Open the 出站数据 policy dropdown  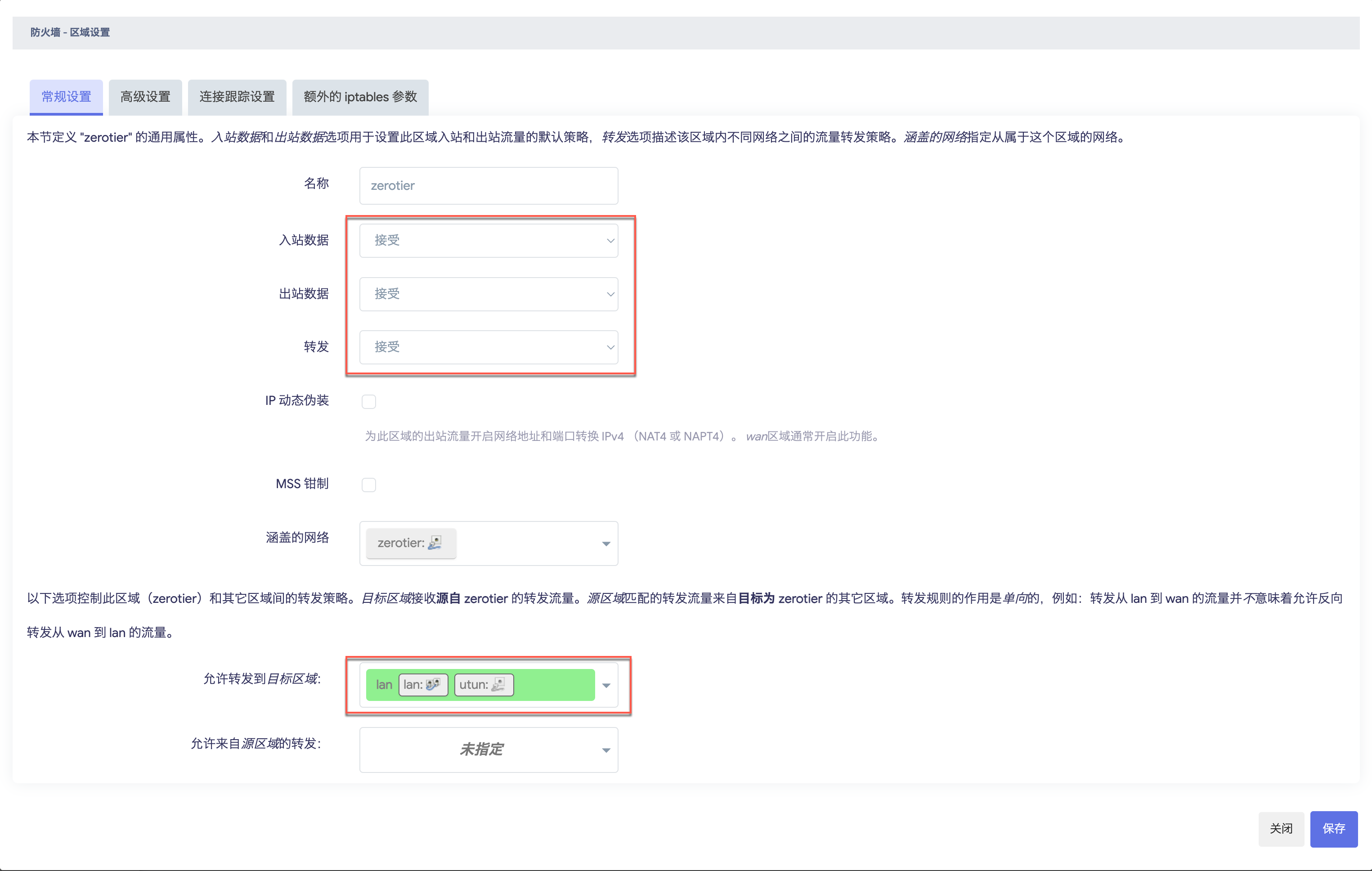[488, 294]
